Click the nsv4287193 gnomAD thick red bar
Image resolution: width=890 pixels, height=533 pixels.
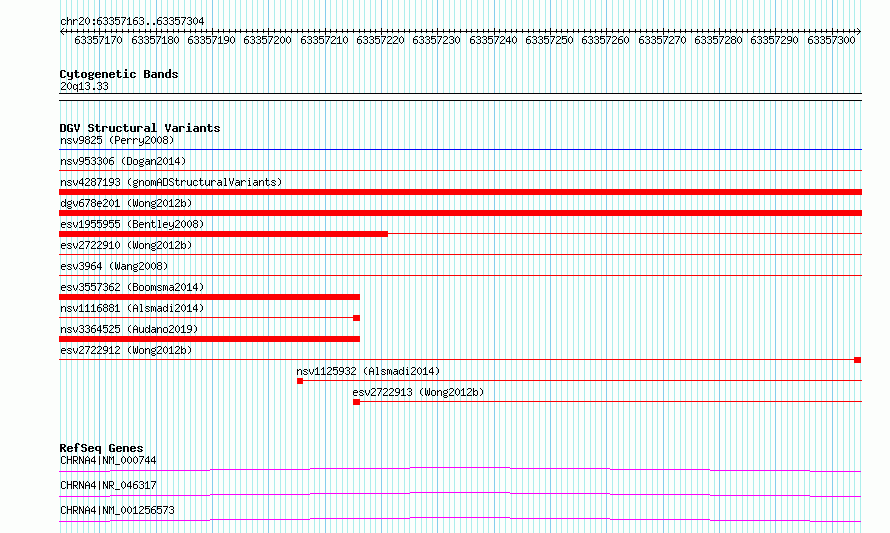(x=460, y=192)
